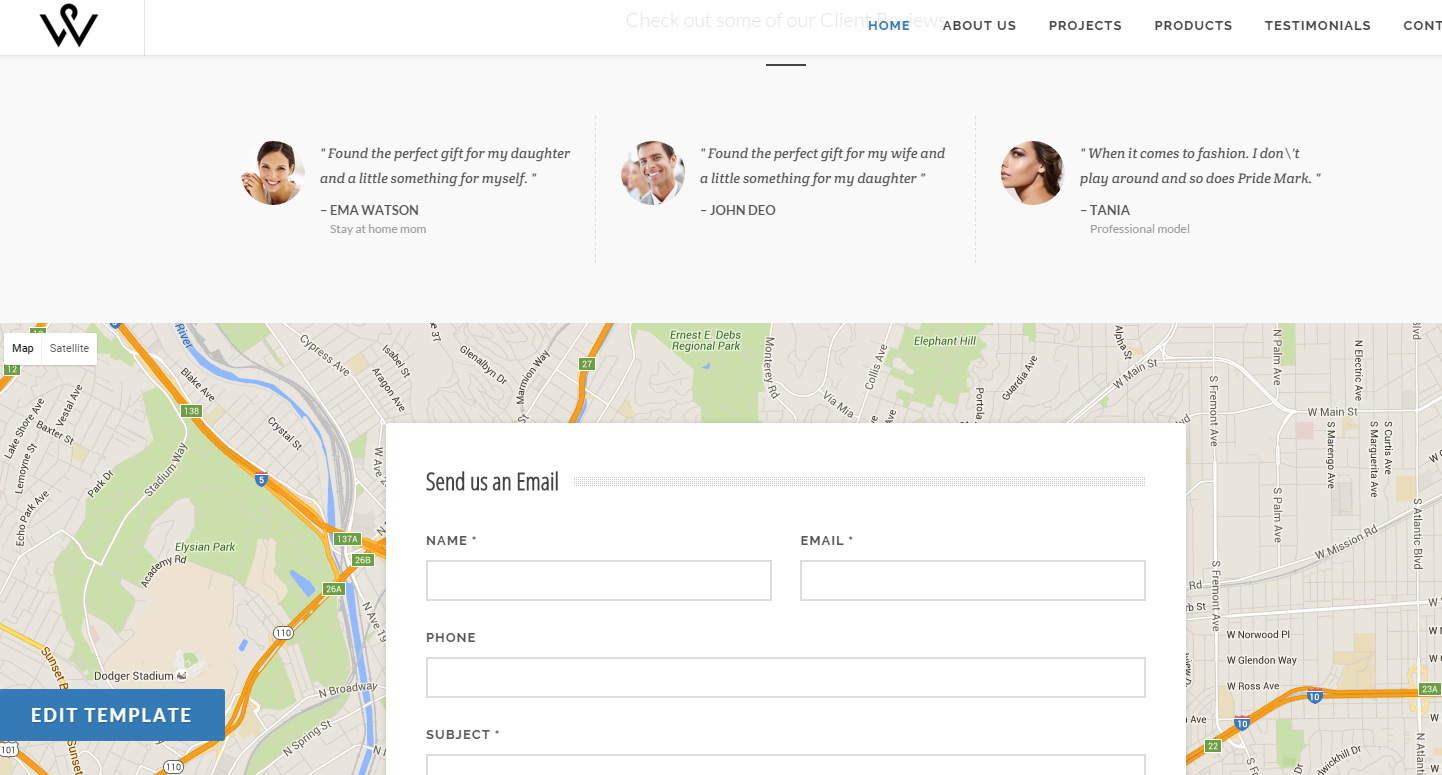View the PRODUCTS page
Viewport: 1442px width, 775px height.
pyautogui.click(x=1193, y=25)
